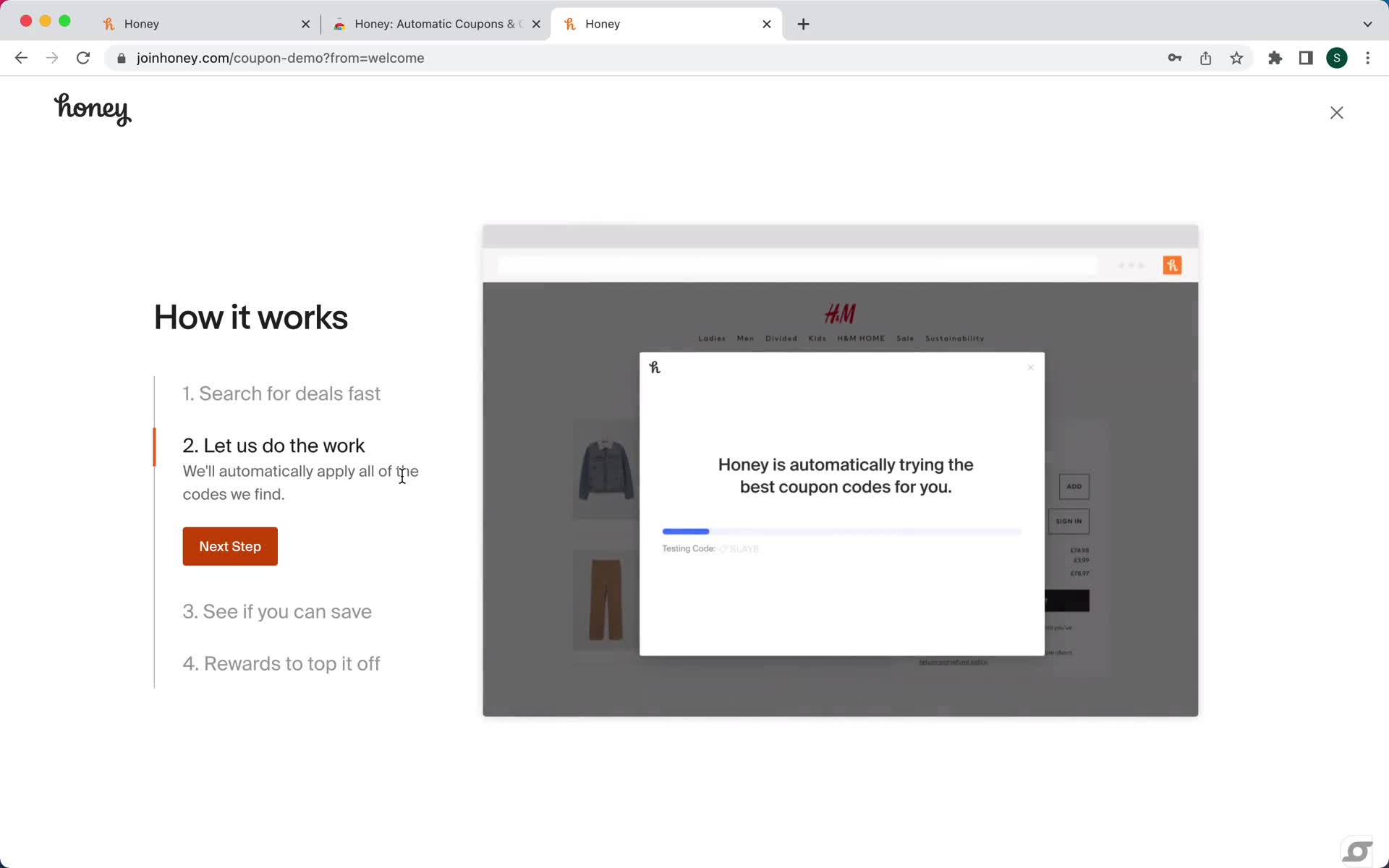Click the Honey icon inside demo popup

point(655,367)
